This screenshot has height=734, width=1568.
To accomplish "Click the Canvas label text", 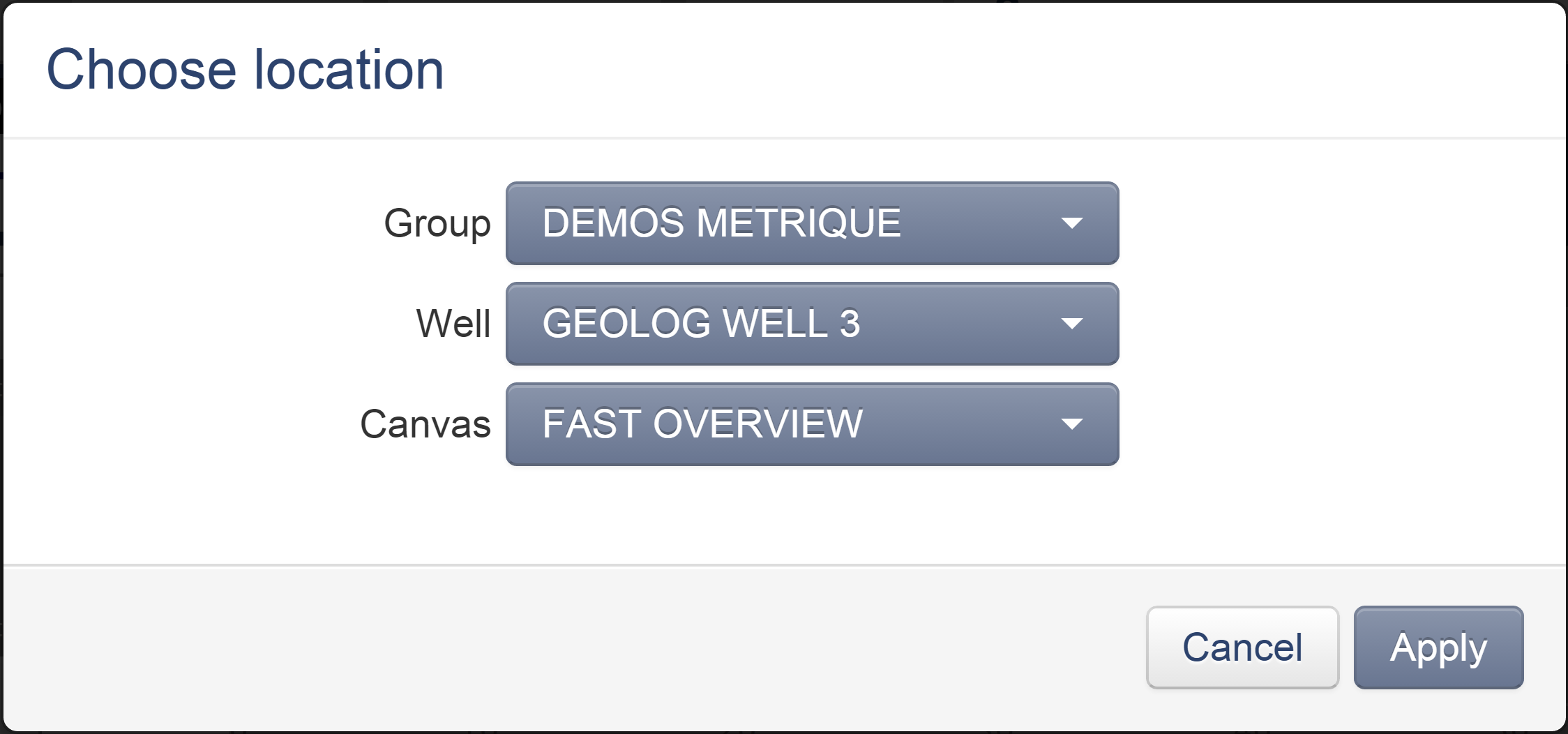I will click(x=426, y=423).
